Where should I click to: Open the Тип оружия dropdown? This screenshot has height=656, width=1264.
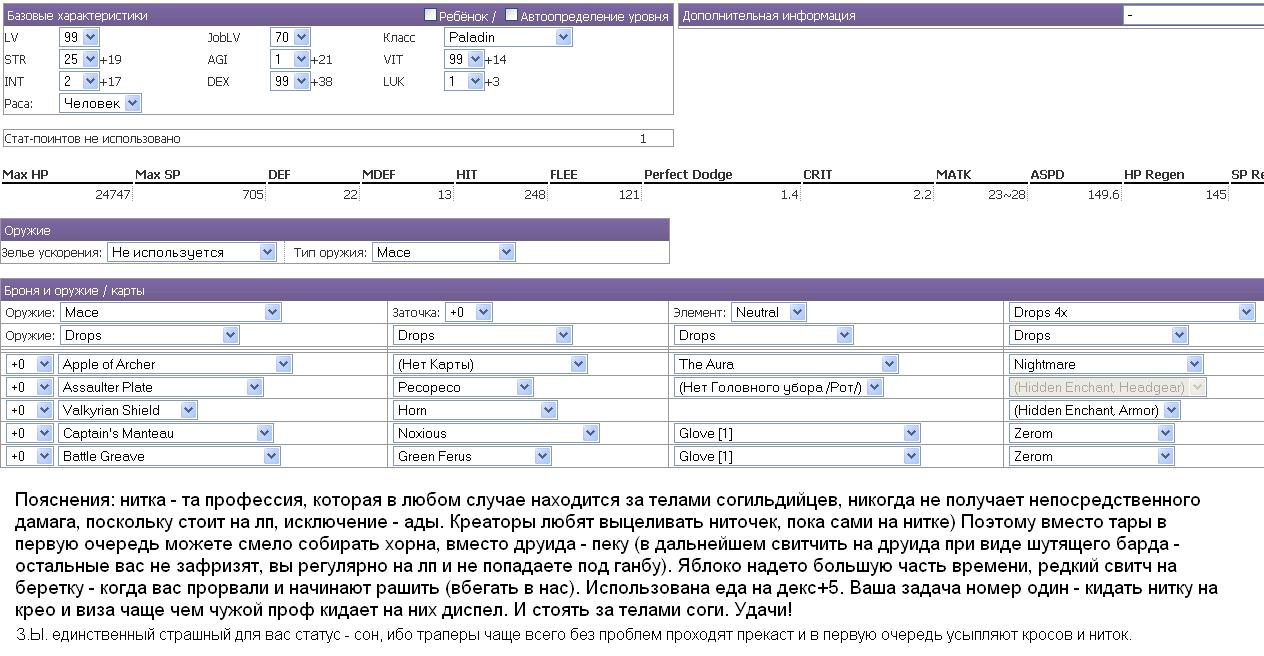click(444, 252)
